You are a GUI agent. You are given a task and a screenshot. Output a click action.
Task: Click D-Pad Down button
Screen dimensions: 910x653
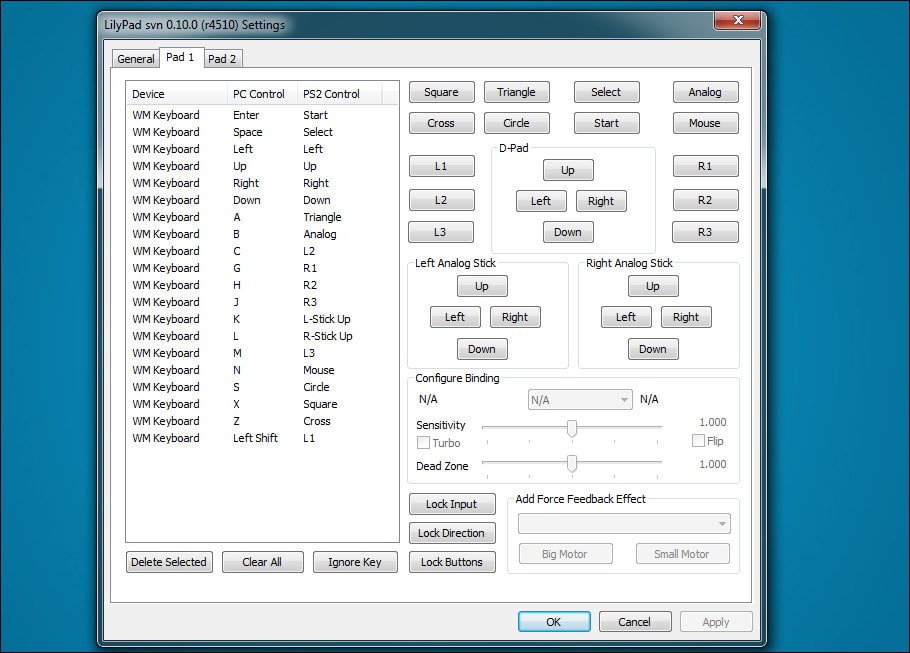click(568, 232)
